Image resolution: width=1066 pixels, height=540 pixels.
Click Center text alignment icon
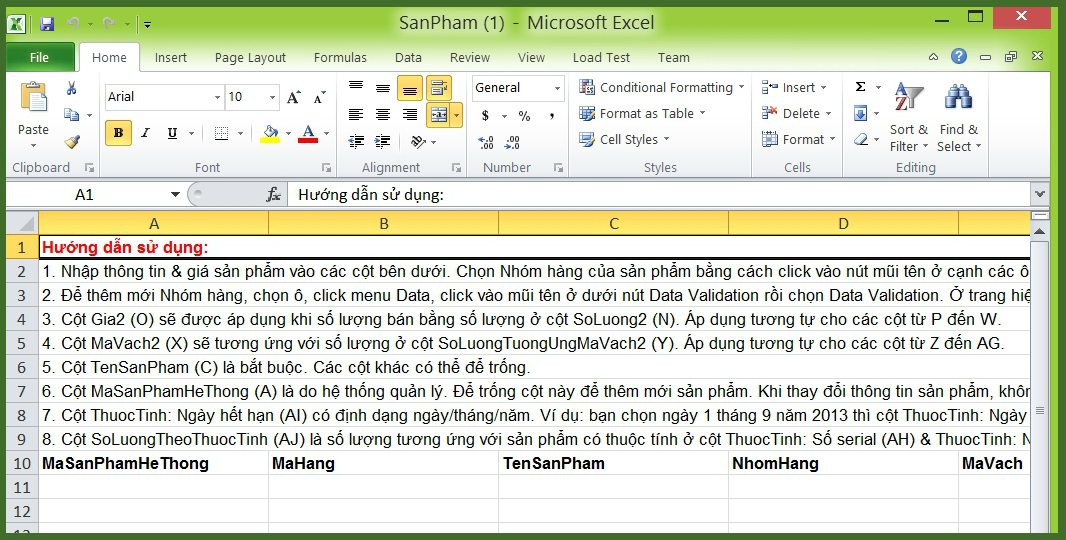click(383, 115)
